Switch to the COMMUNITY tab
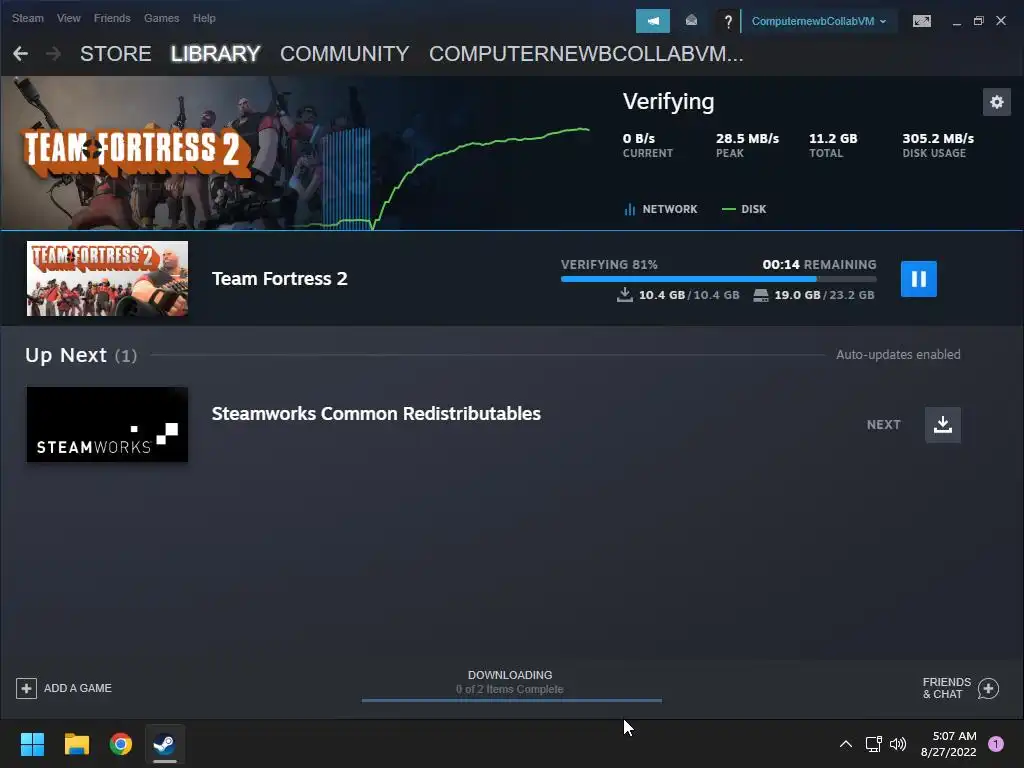This screenshot has width=1024, height=768. 344,54
